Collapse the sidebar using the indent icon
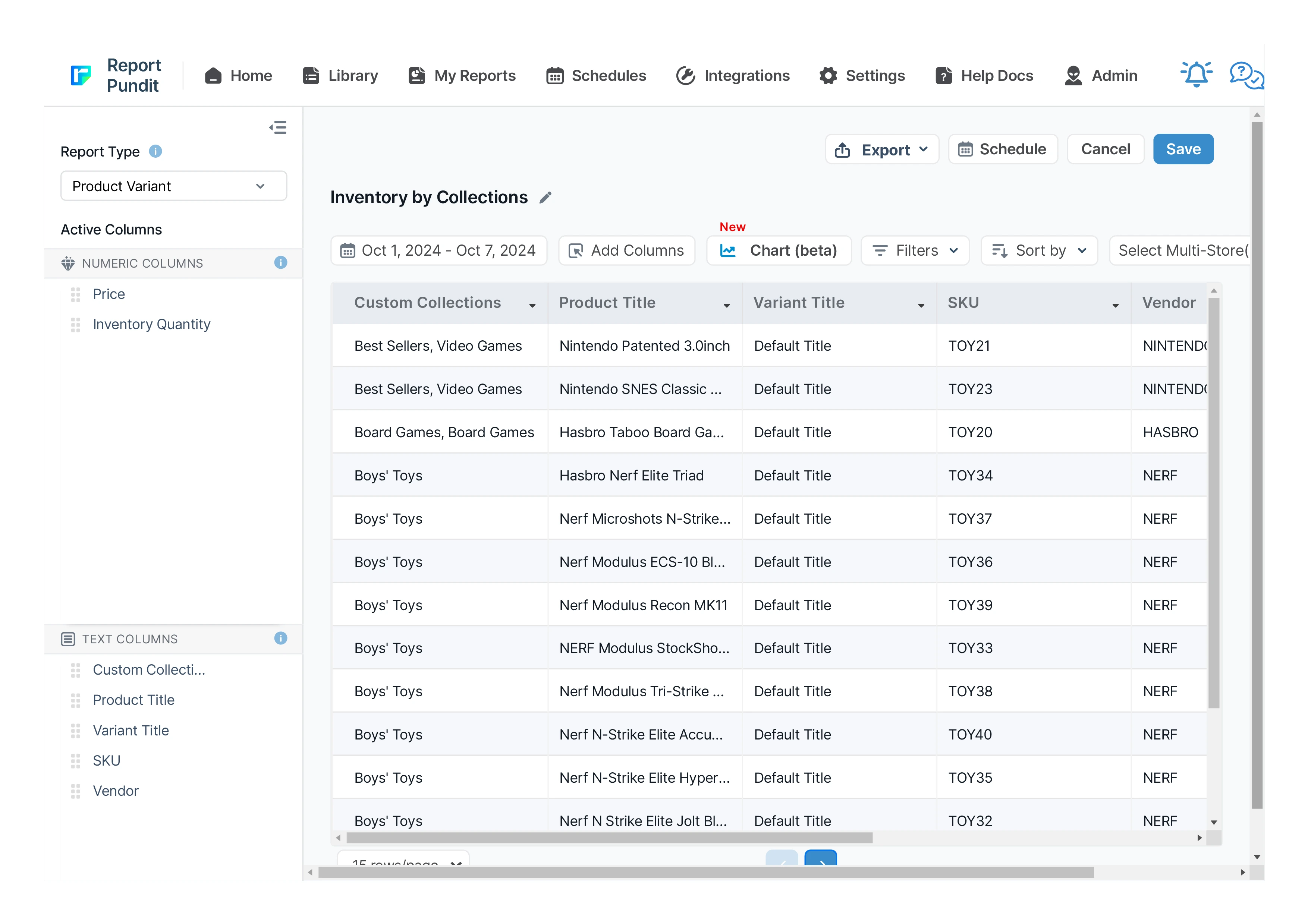Screen dimensions: 1308x924 tap(278, 127)
